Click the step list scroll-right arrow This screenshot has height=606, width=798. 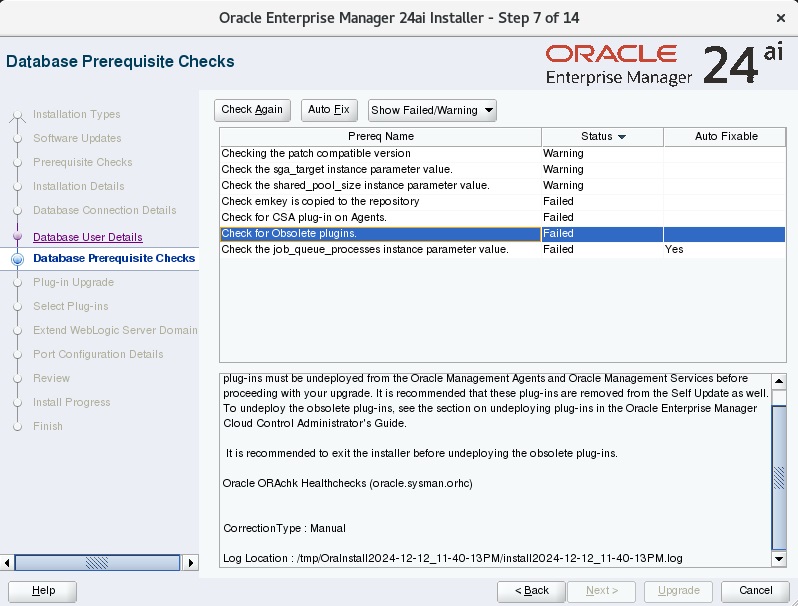pyautogui.click(x=191, y=563)
